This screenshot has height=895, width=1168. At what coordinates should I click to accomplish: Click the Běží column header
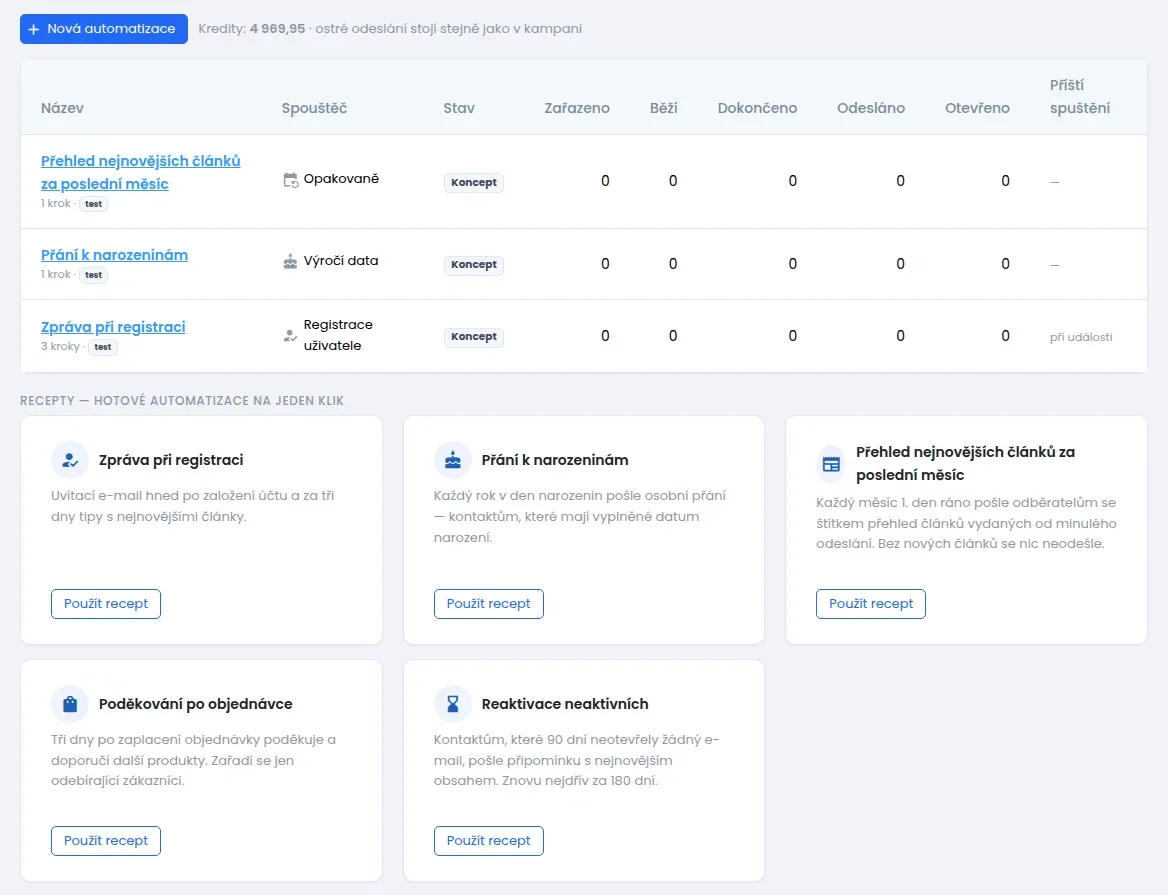664,108
